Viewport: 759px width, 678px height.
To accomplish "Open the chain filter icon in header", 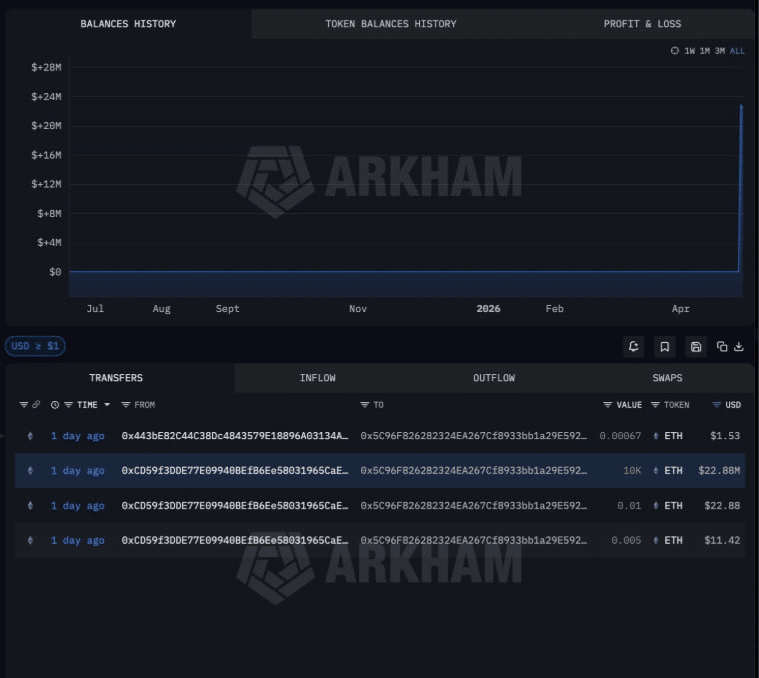I will [23, 405].
